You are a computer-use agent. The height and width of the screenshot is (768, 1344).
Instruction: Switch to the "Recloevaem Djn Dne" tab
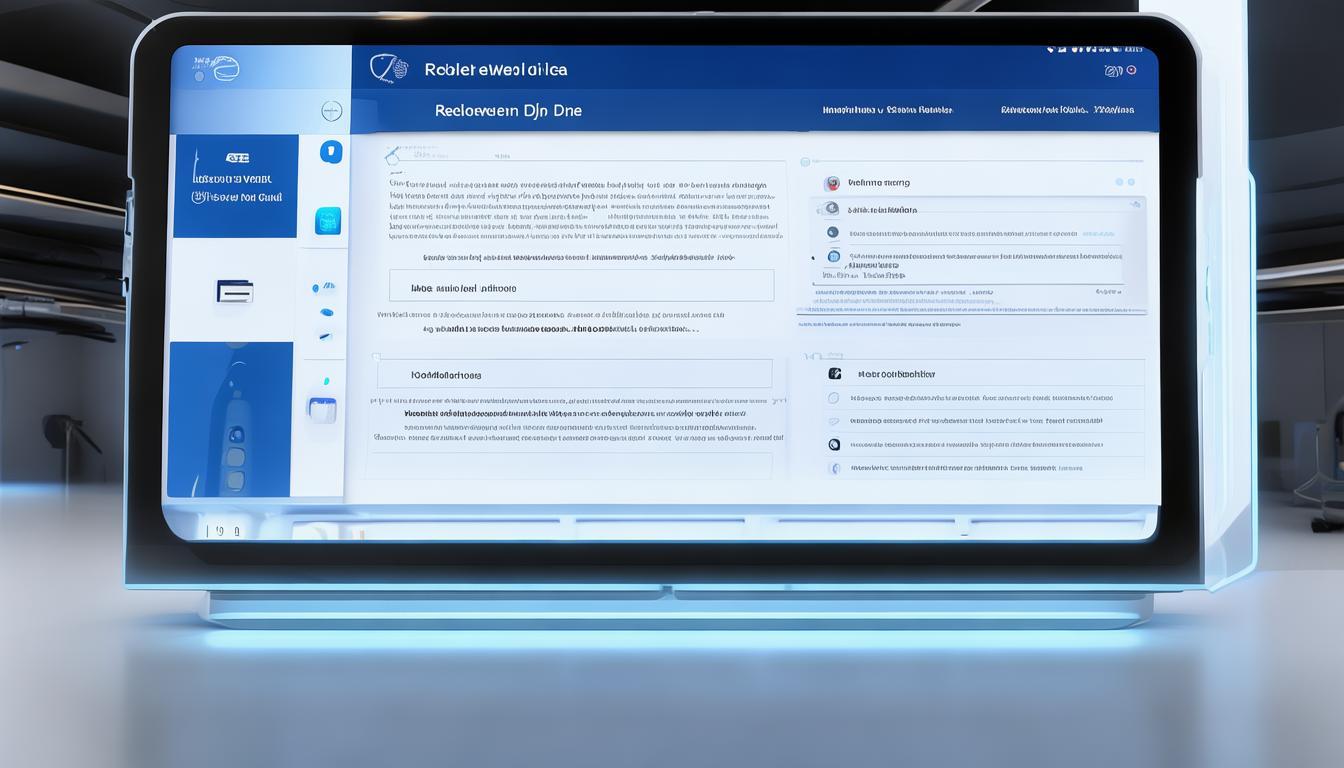(x=508, y=110)
